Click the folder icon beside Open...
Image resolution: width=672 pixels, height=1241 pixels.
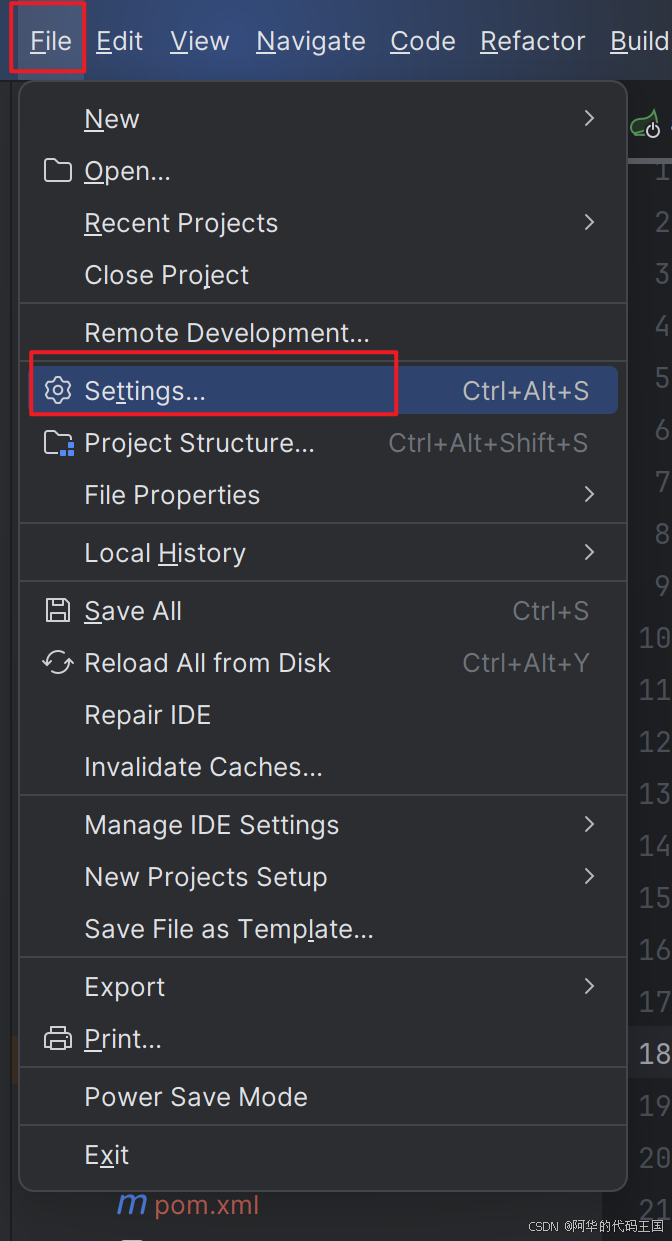[58, 171]
